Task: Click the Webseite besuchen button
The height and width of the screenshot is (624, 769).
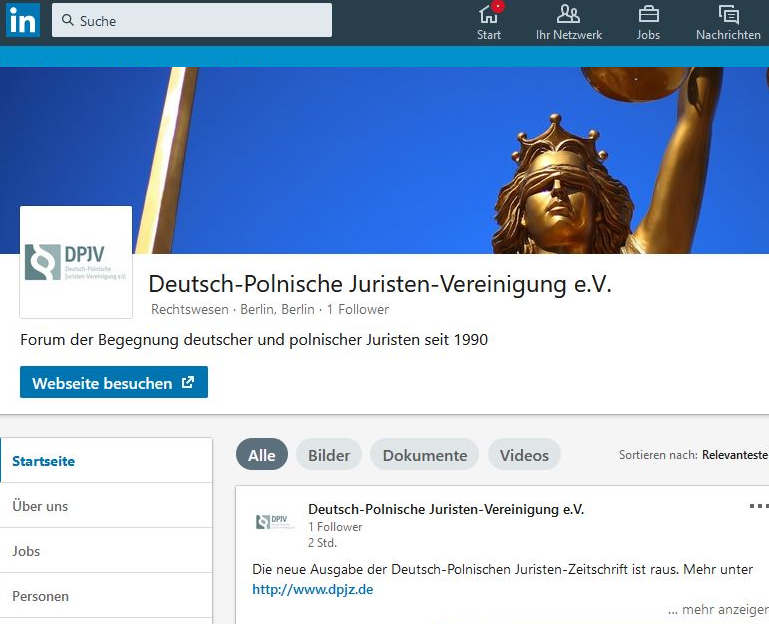Action: 114,382
